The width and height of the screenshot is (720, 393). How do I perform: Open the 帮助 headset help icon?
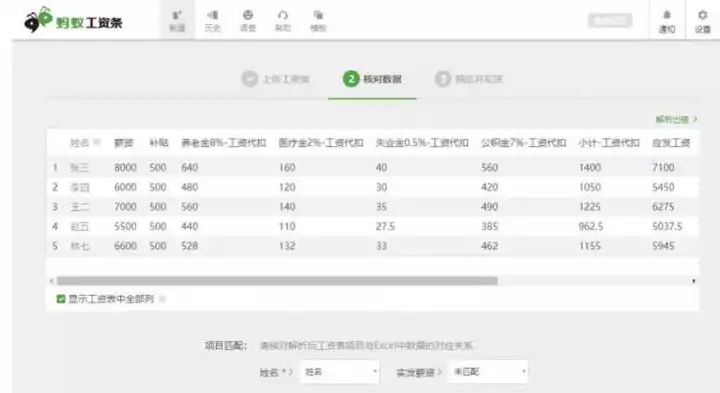pyautogui.click(x=283, y=21)
